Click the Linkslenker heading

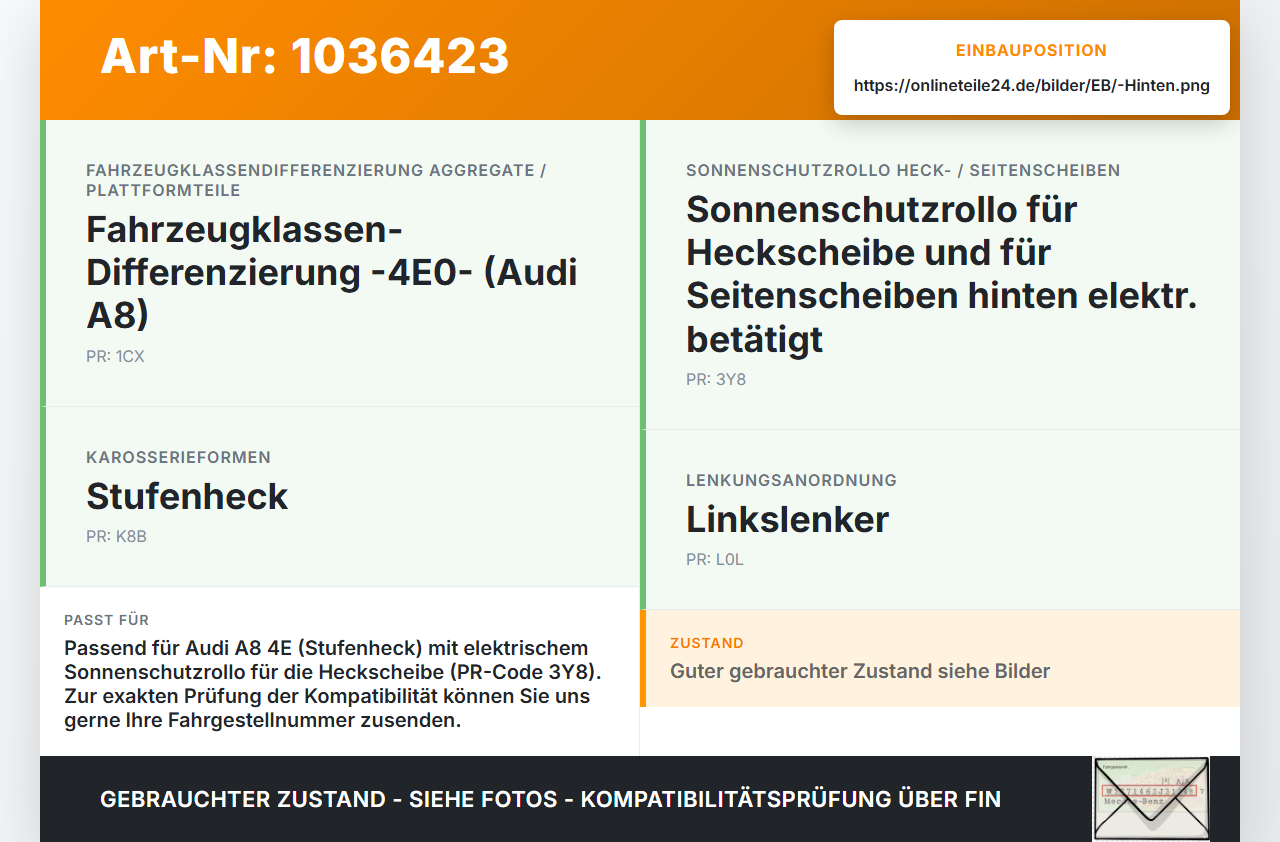point(787,519)
